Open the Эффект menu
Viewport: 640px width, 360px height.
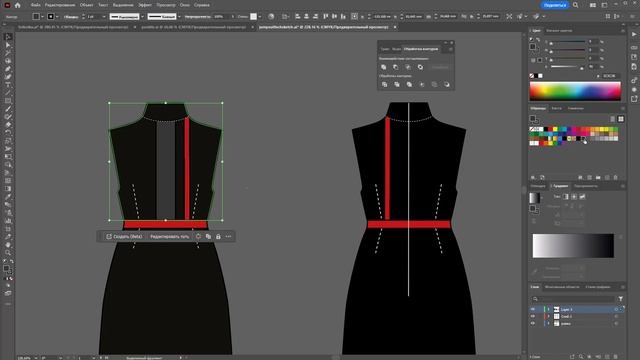point(145,5)
